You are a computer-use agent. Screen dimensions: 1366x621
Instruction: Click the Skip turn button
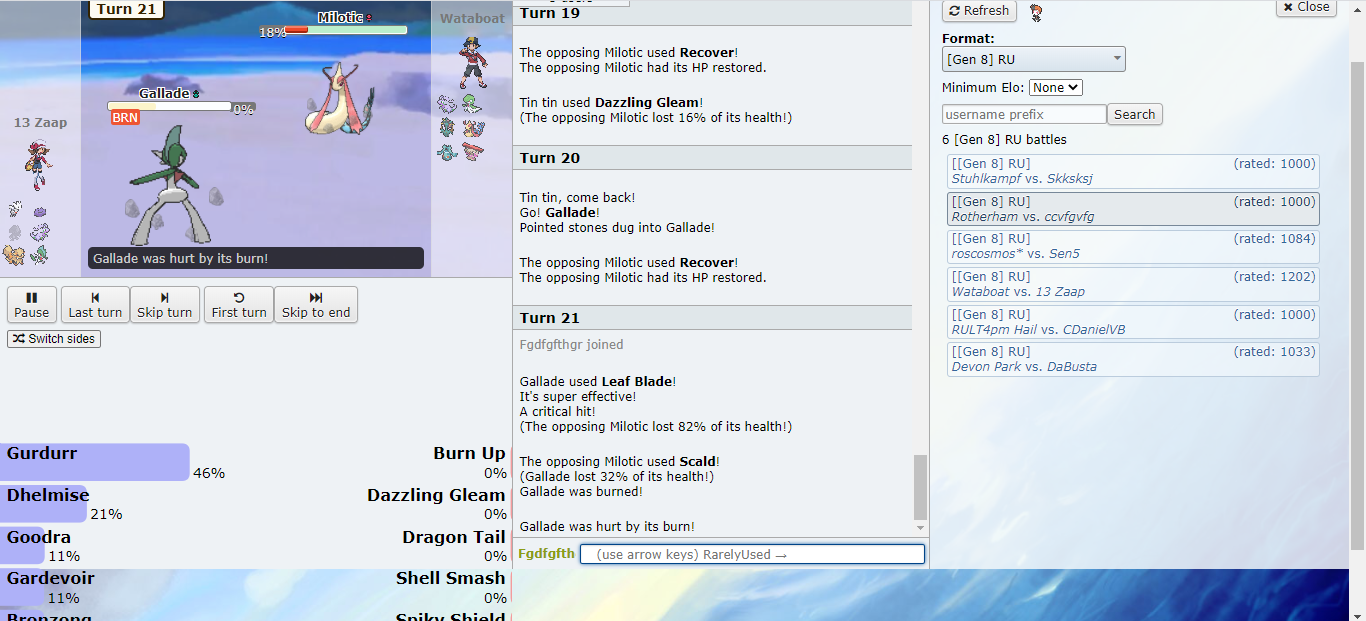tap(165, 305)
